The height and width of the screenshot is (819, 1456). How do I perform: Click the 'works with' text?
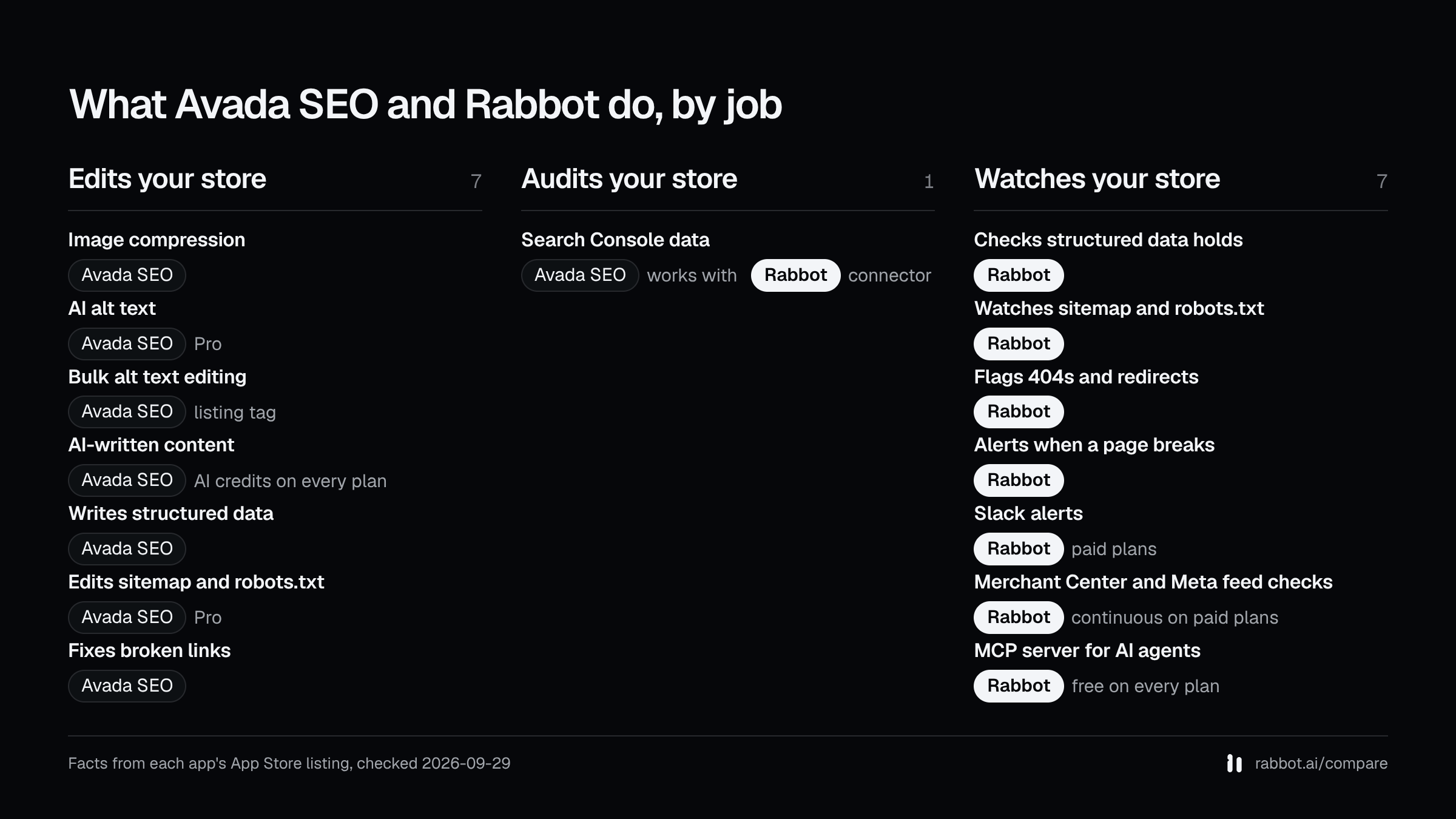pos(692,276)
